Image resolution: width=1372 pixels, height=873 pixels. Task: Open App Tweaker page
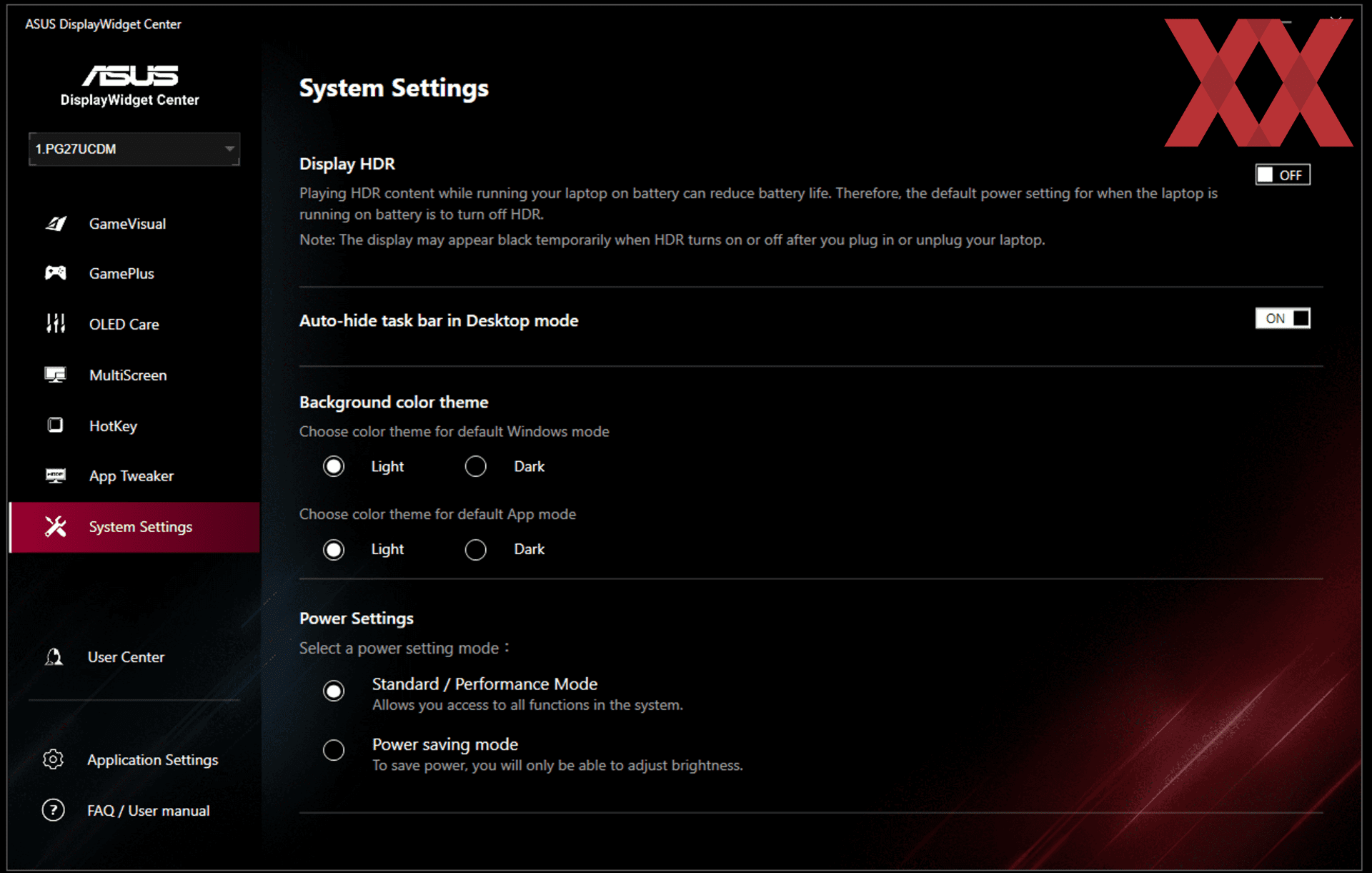[x=135, y=475]
